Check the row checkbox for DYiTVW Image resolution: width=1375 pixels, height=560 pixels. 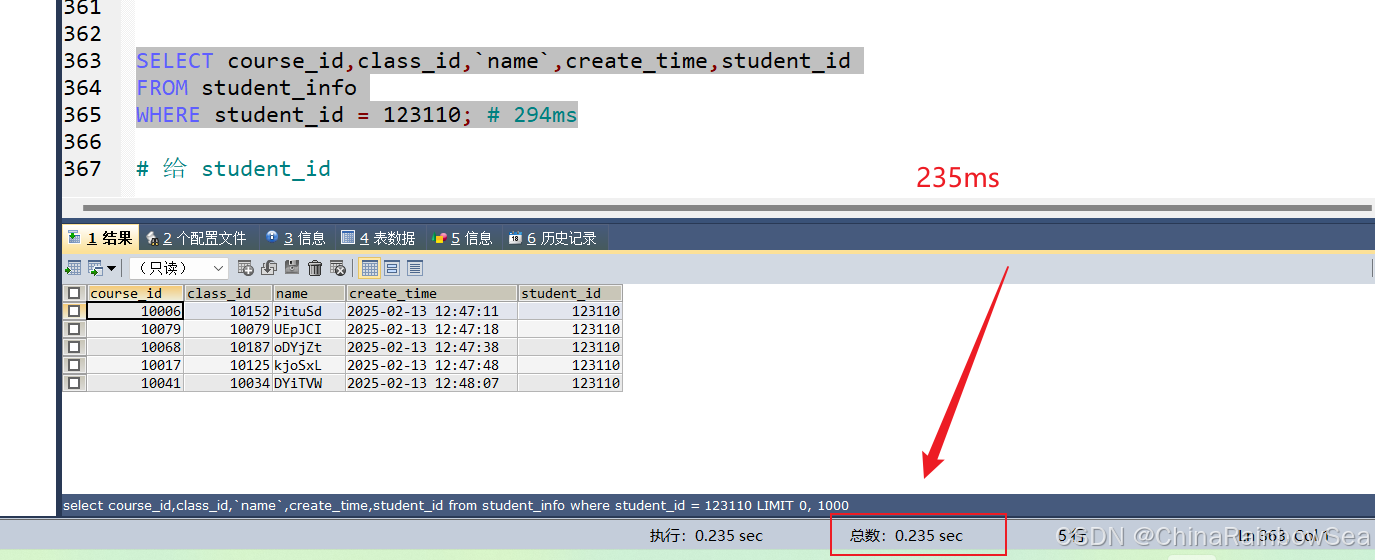[x=74, y=383]
